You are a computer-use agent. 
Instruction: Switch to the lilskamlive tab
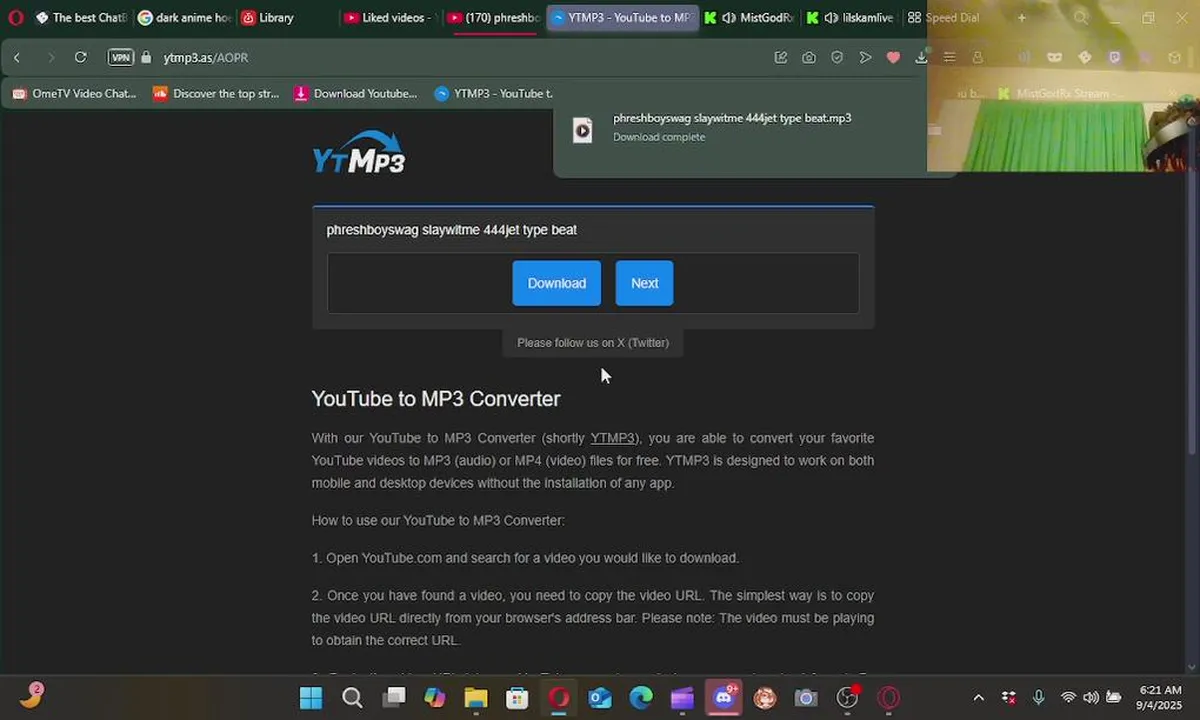point(850,18)
